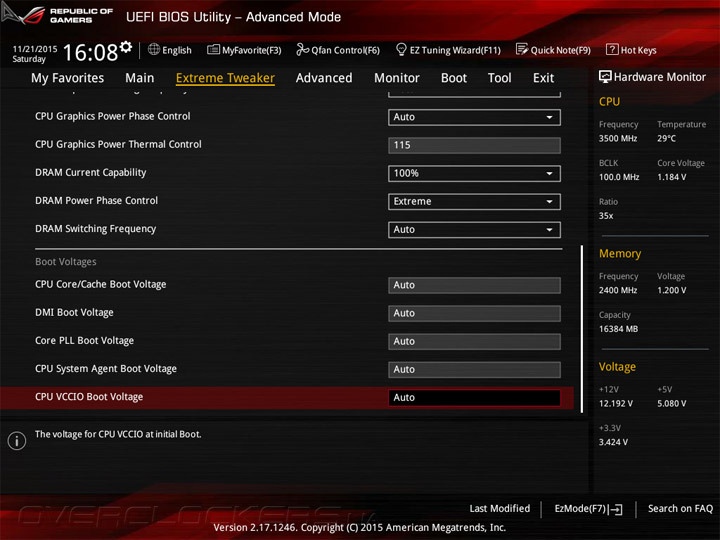Click the MyFavorite(F3) list icon

[213, 49]
